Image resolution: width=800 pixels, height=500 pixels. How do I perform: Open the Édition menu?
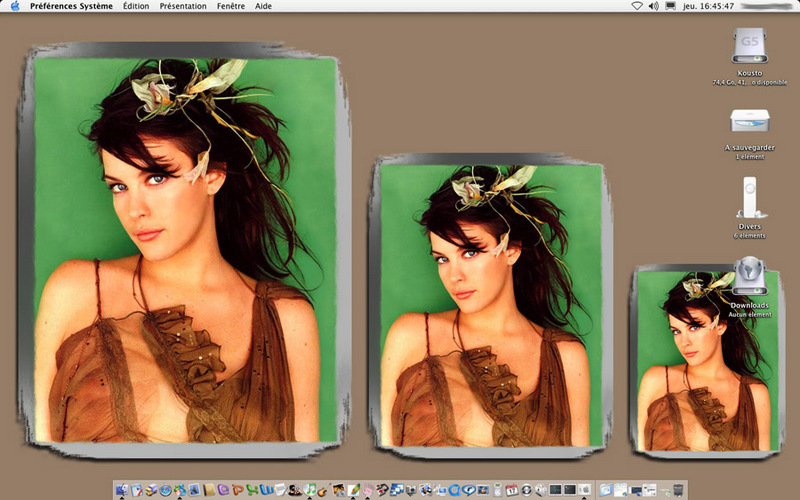pyautogui.click(x=136, y=6)
